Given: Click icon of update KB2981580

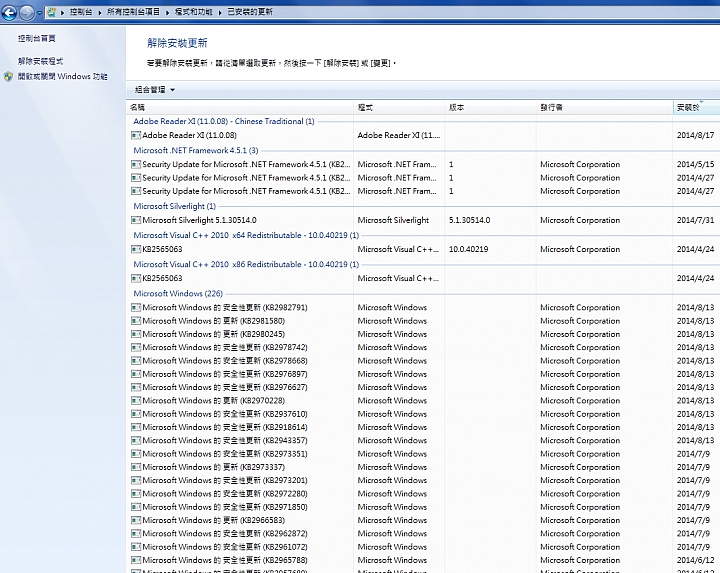Looking at the screenshot, I should pos(136,320).
